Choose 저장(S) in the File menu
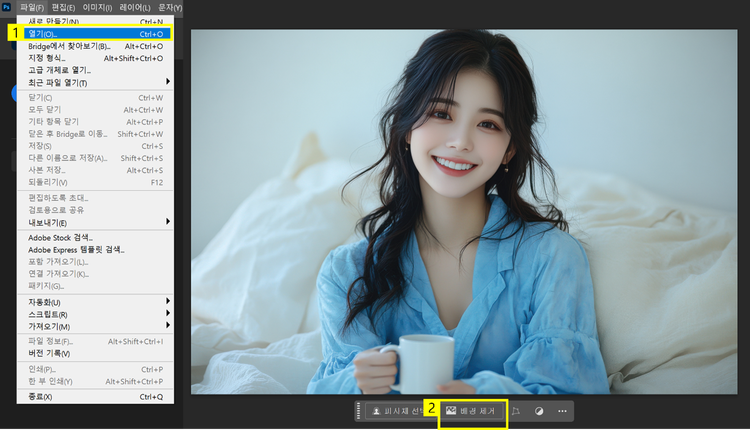Screen dimensions: 750x430 point(95,146)
